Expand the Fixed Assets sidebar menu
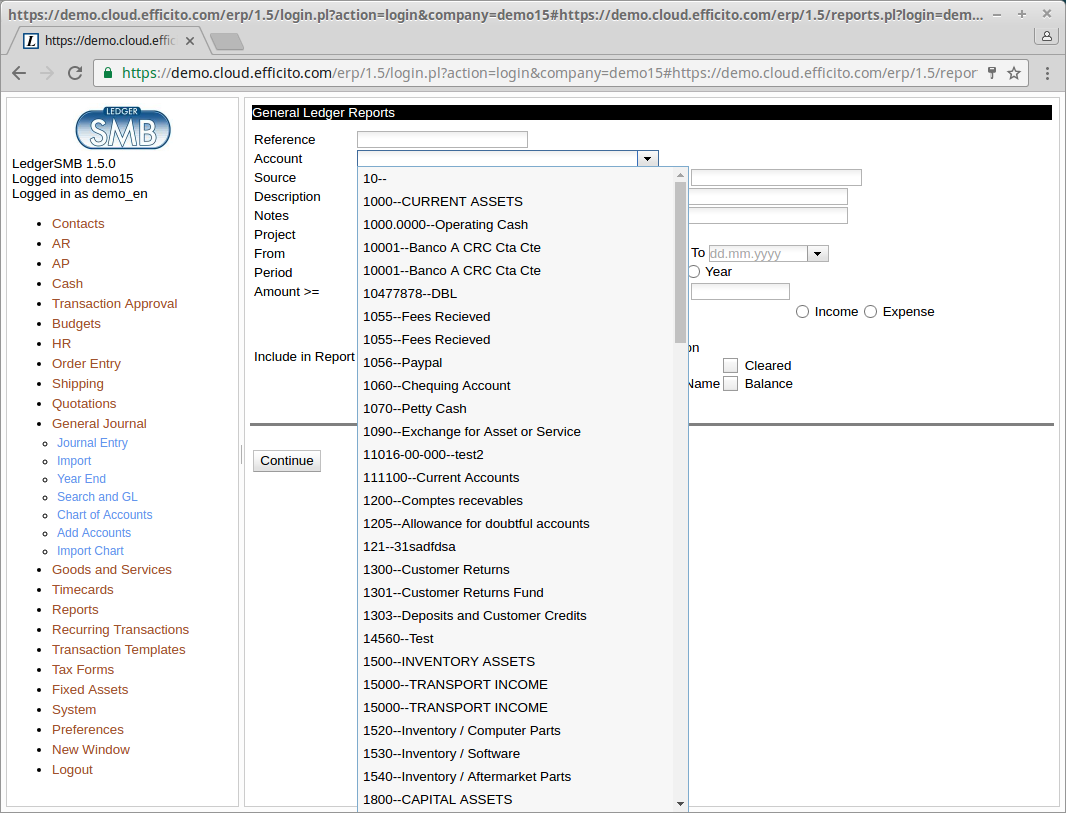Screen dimensions: 1066x813 (x=90, y=690)
